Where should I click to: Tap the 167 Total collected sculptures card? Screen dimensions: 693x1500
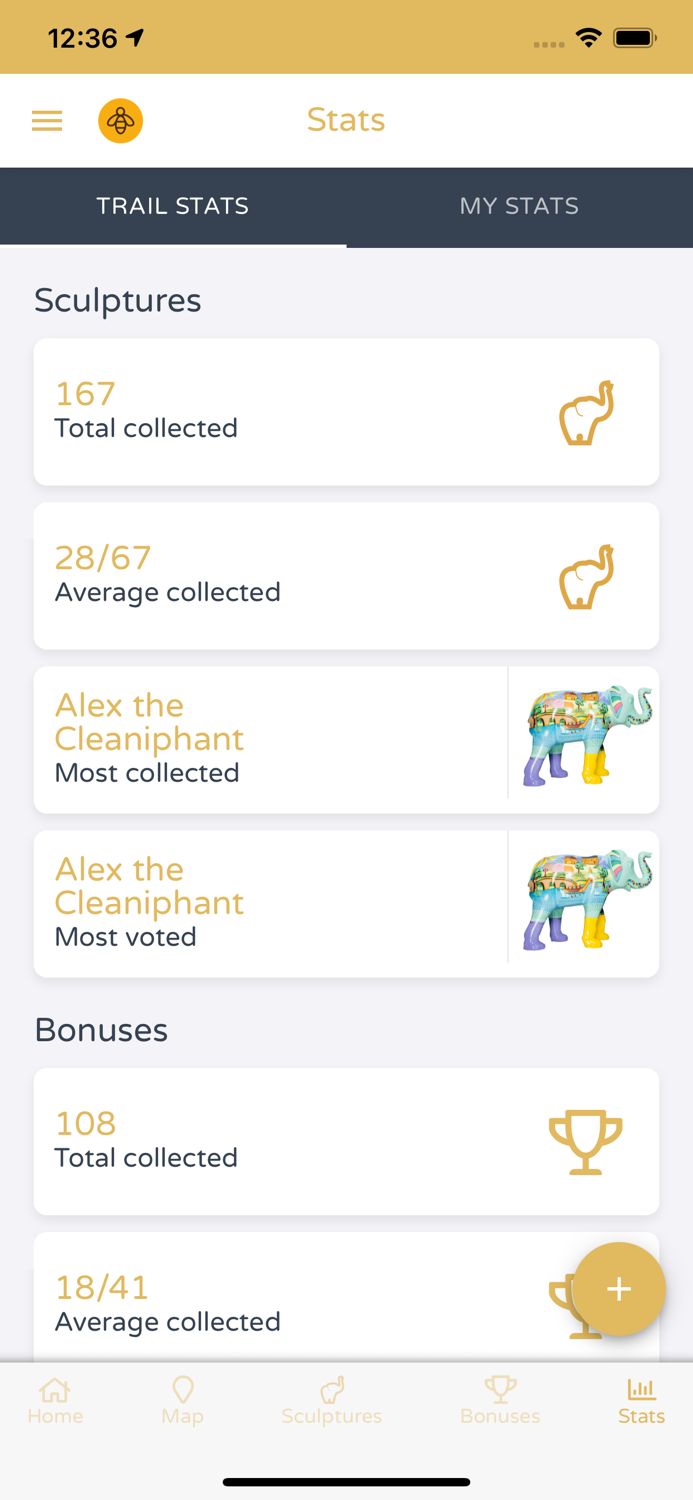tap(300, 412)
